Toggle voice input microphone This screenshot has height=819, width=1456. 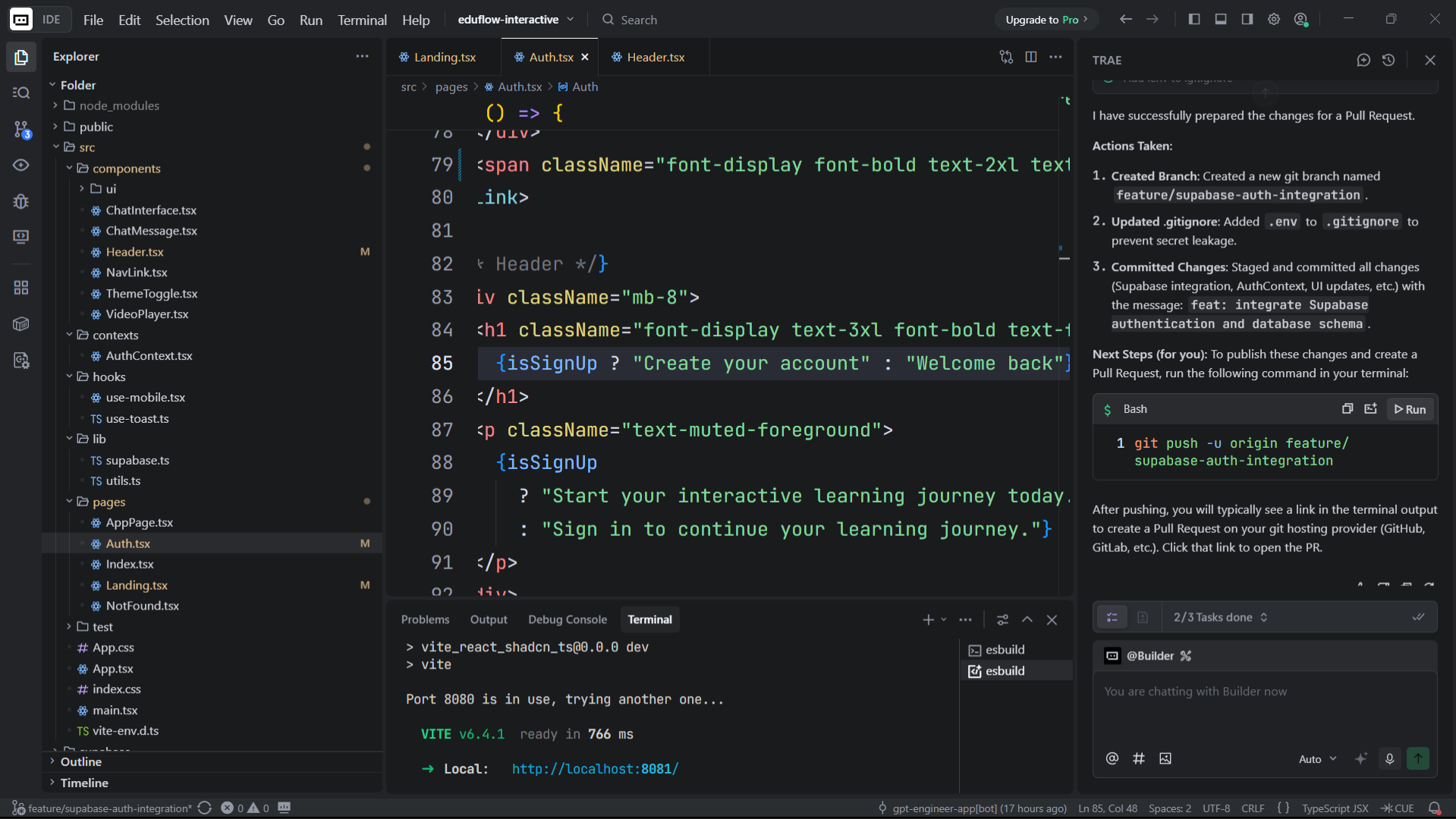[x=1390, y=758]
